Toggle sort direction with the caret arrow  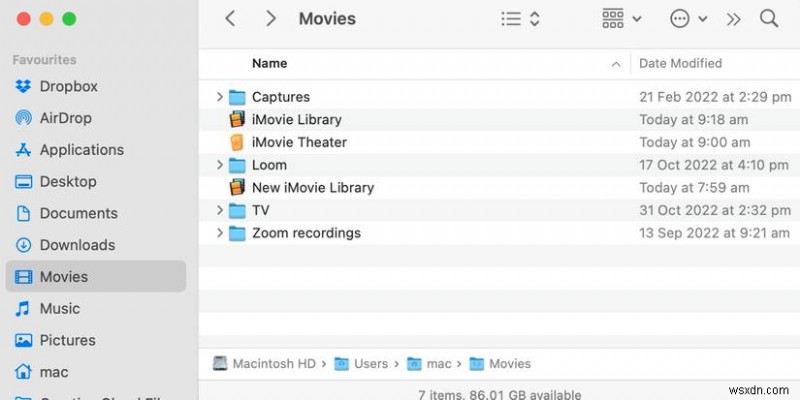tap(616, 64)
